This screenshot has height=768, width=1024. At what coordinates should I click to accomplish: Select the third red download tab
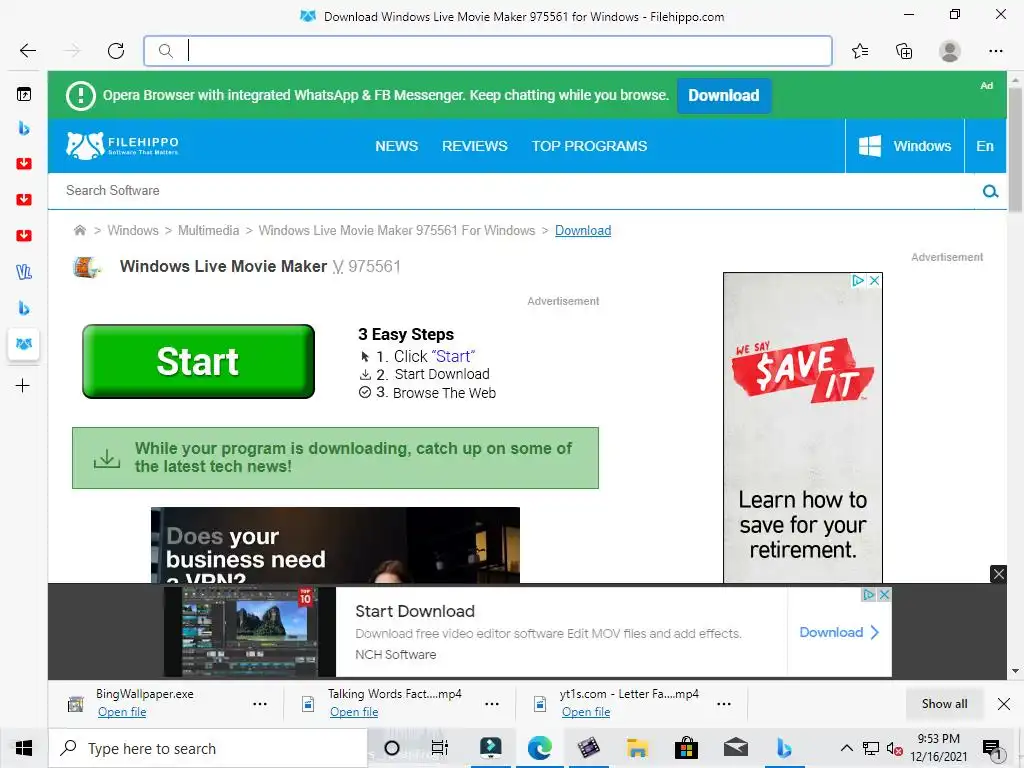(x=24, y=235)
